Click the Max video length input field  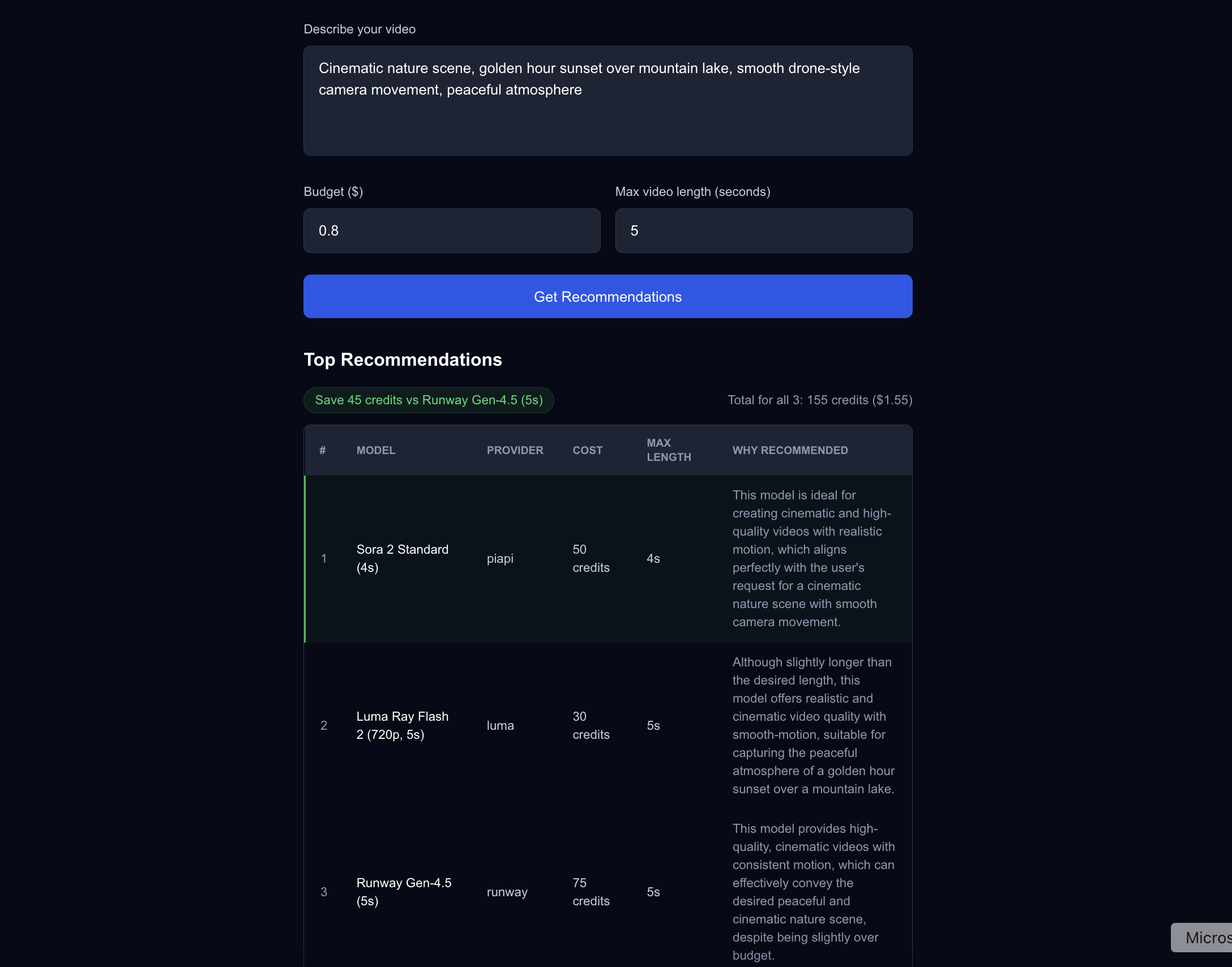tap(763, 230)
